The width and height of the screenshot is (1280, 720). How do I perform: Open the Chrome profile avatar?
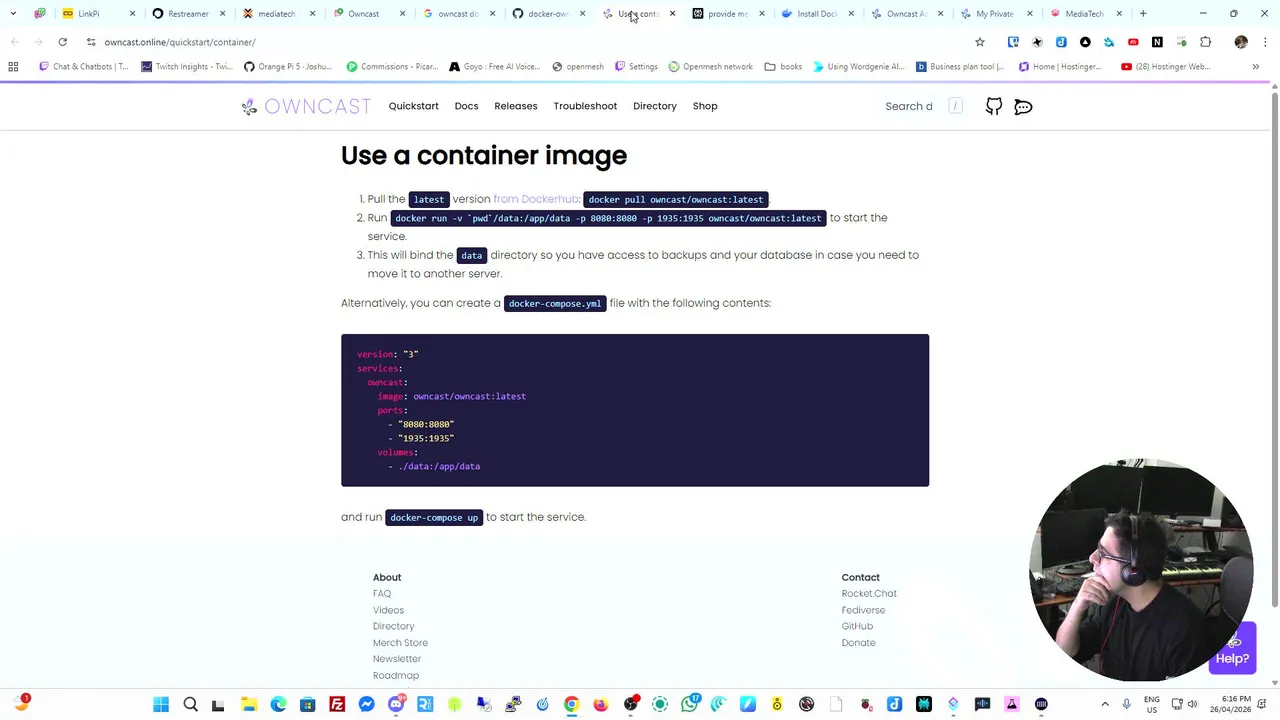(1241, 42)
